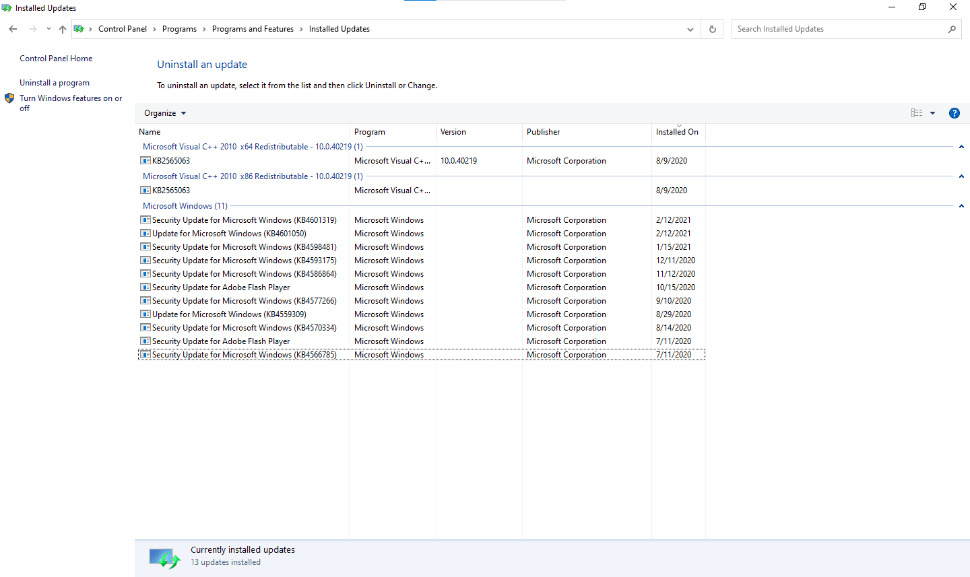Sort by Publisher column header
Image resolution: width=970 pixels, height=577 pixels.
click(587, 132)
